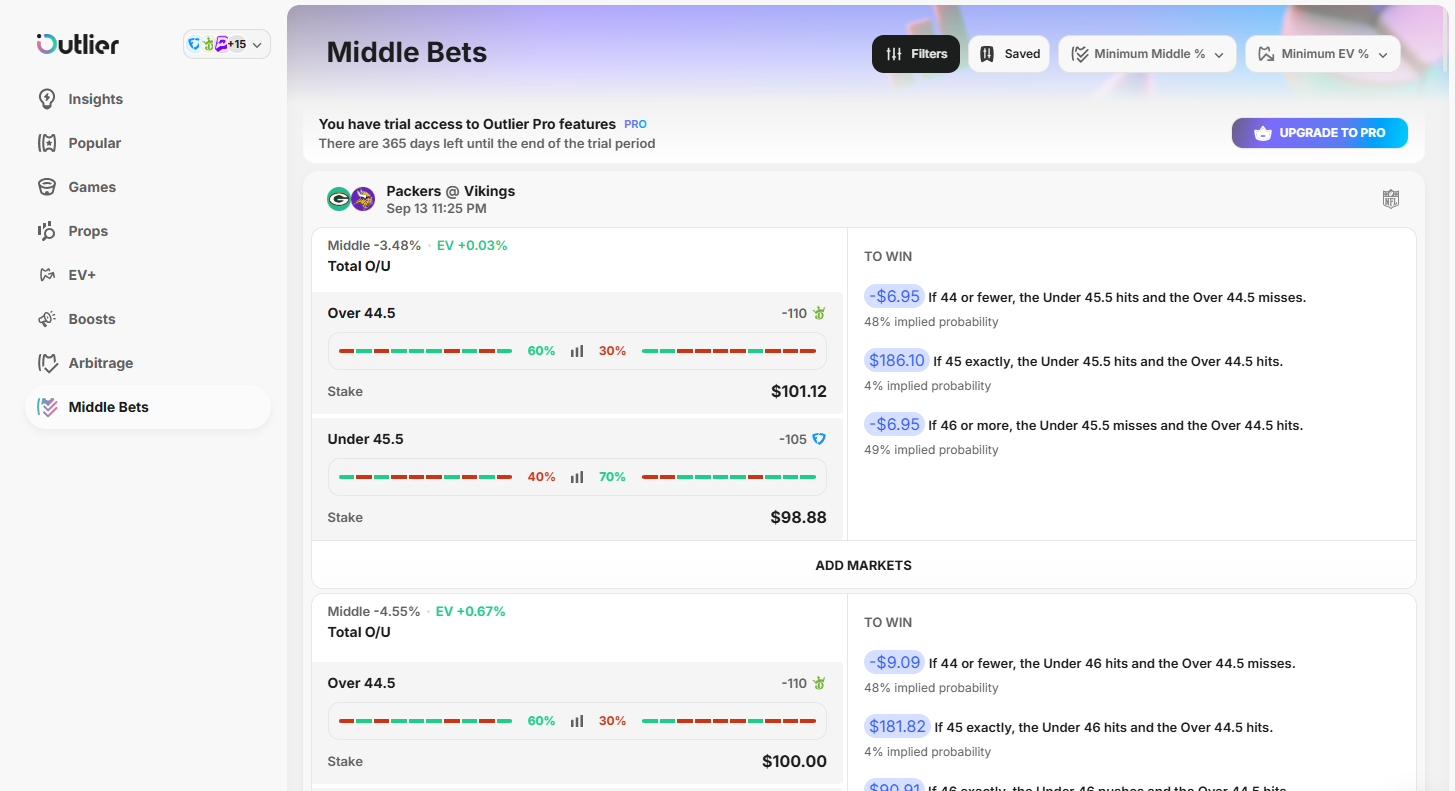The height and width of the screenshot is (791, 1455).
Task: Click the Arbitrage sidebar icon
Action: [46, 363]
